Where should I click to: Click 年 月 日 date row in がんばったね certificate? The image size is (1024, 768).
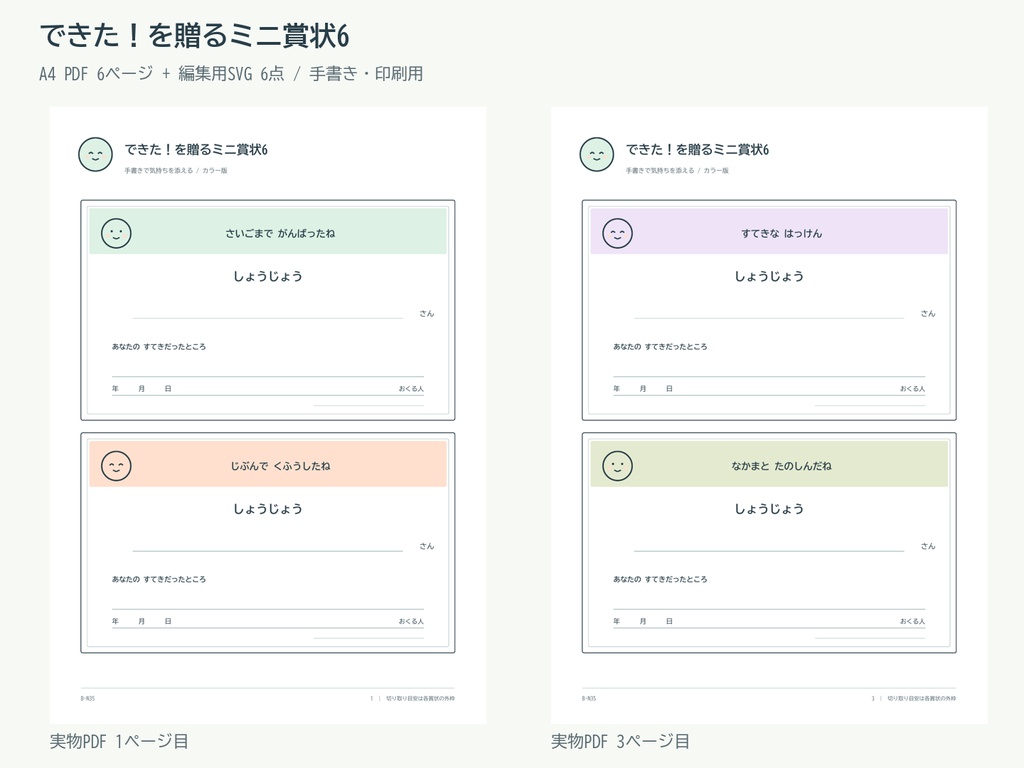[x=142, y=389]
